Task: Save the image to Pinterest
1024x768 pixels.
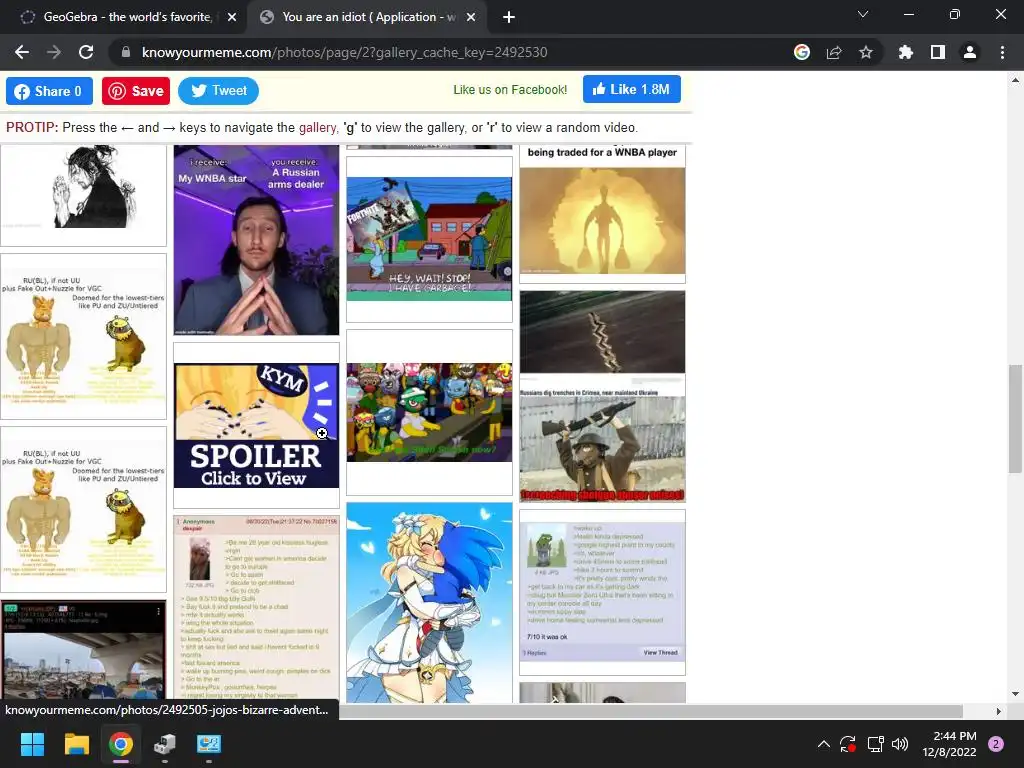Action: tap(136, 91)
